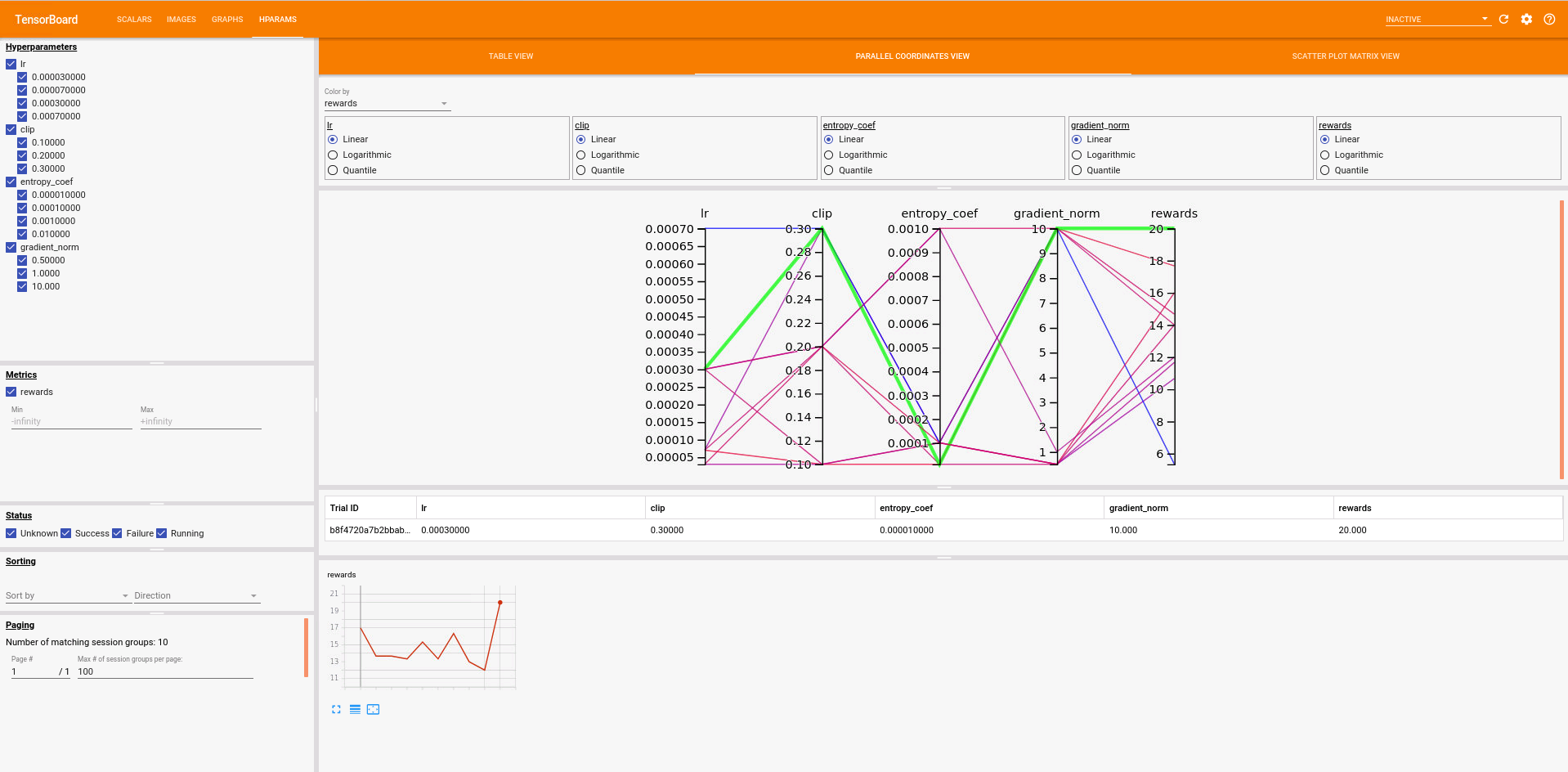Switch to the GRAPHS tab
1568x772 pixels.
click(227, 19)
